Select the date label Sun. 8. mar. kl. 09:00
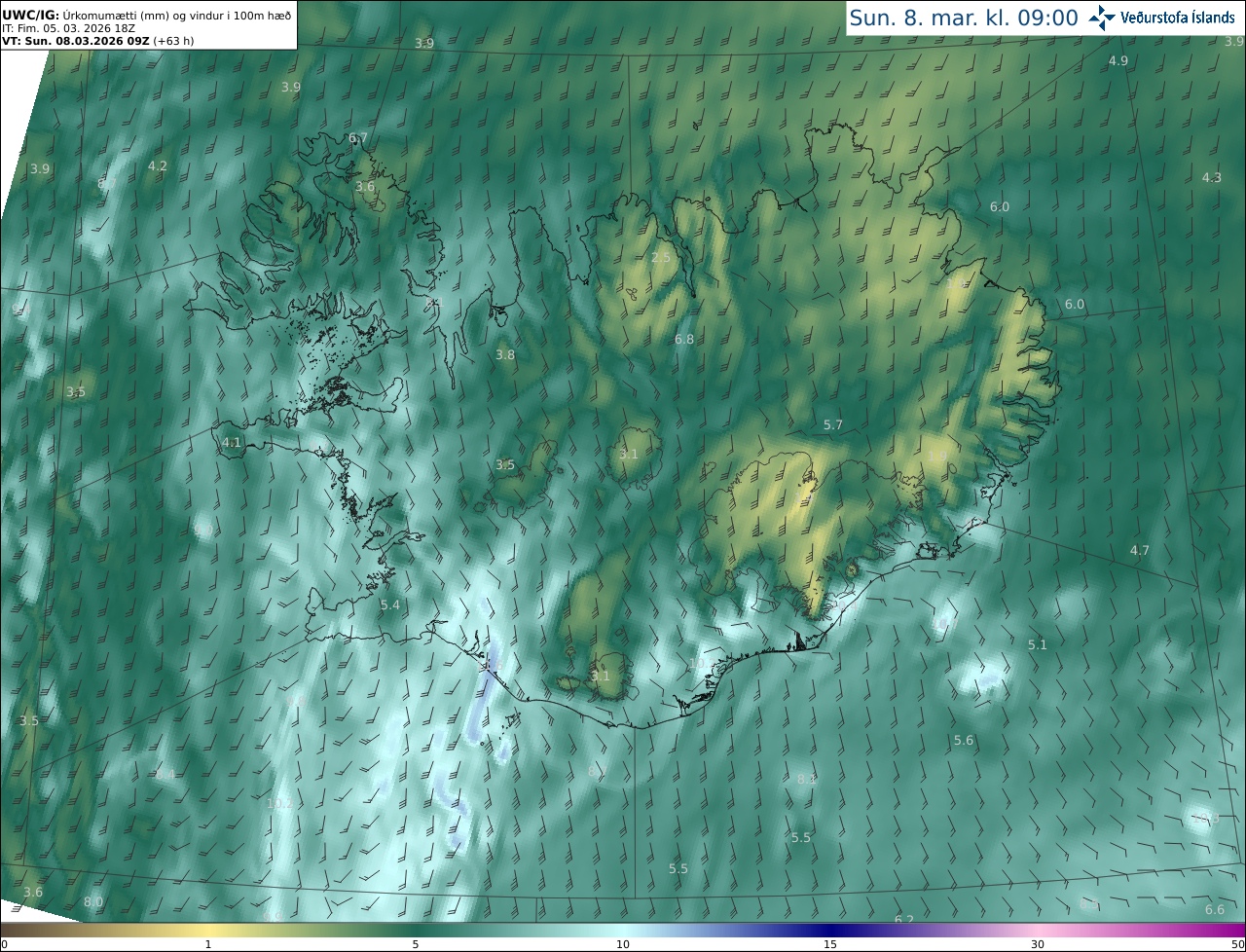This screenshot has width=1246, height=952. pos(964,18)
